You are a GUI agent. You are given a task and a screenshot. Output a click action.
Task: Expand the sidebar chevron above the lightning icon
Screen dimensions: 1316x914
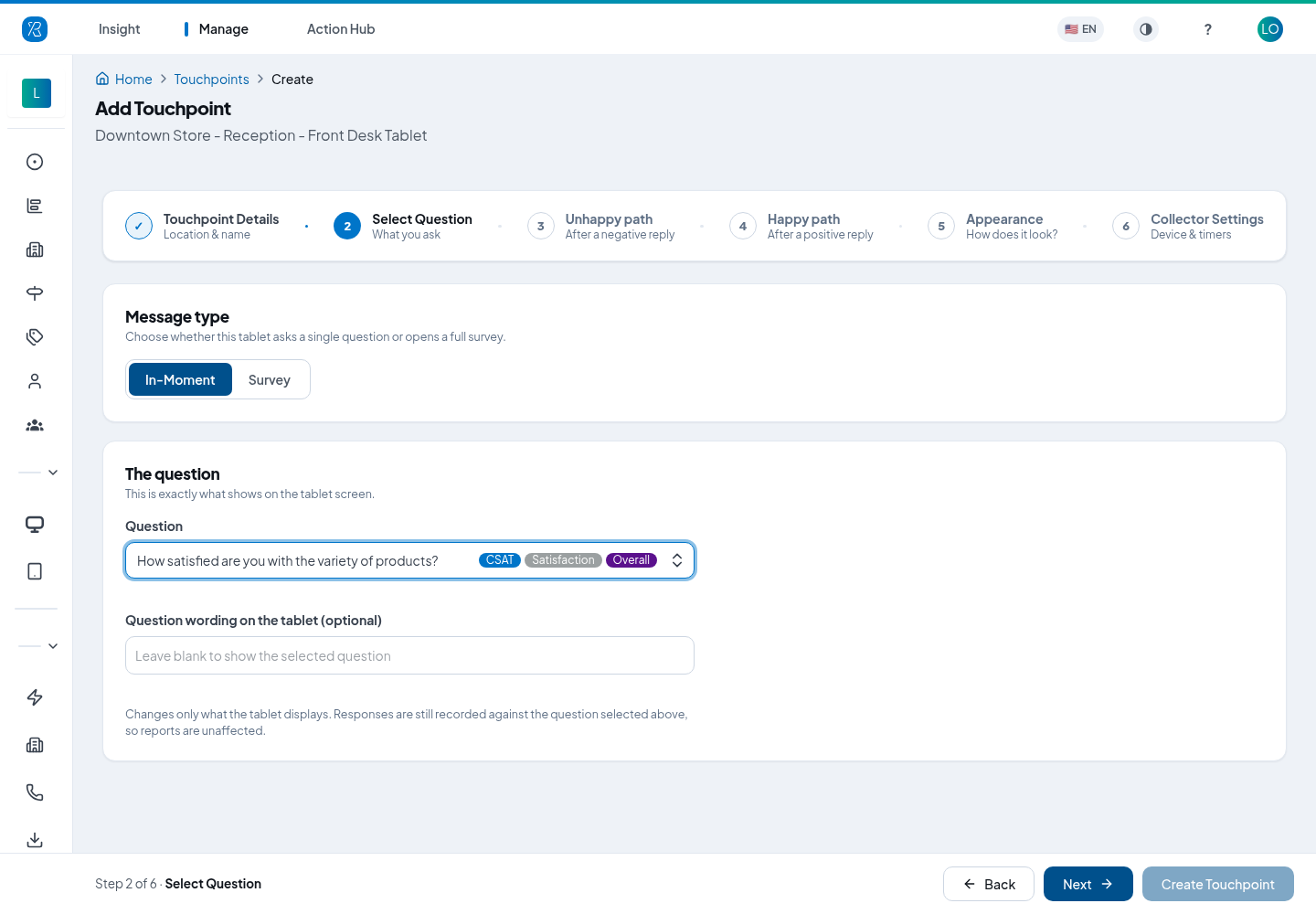(53, 646)
